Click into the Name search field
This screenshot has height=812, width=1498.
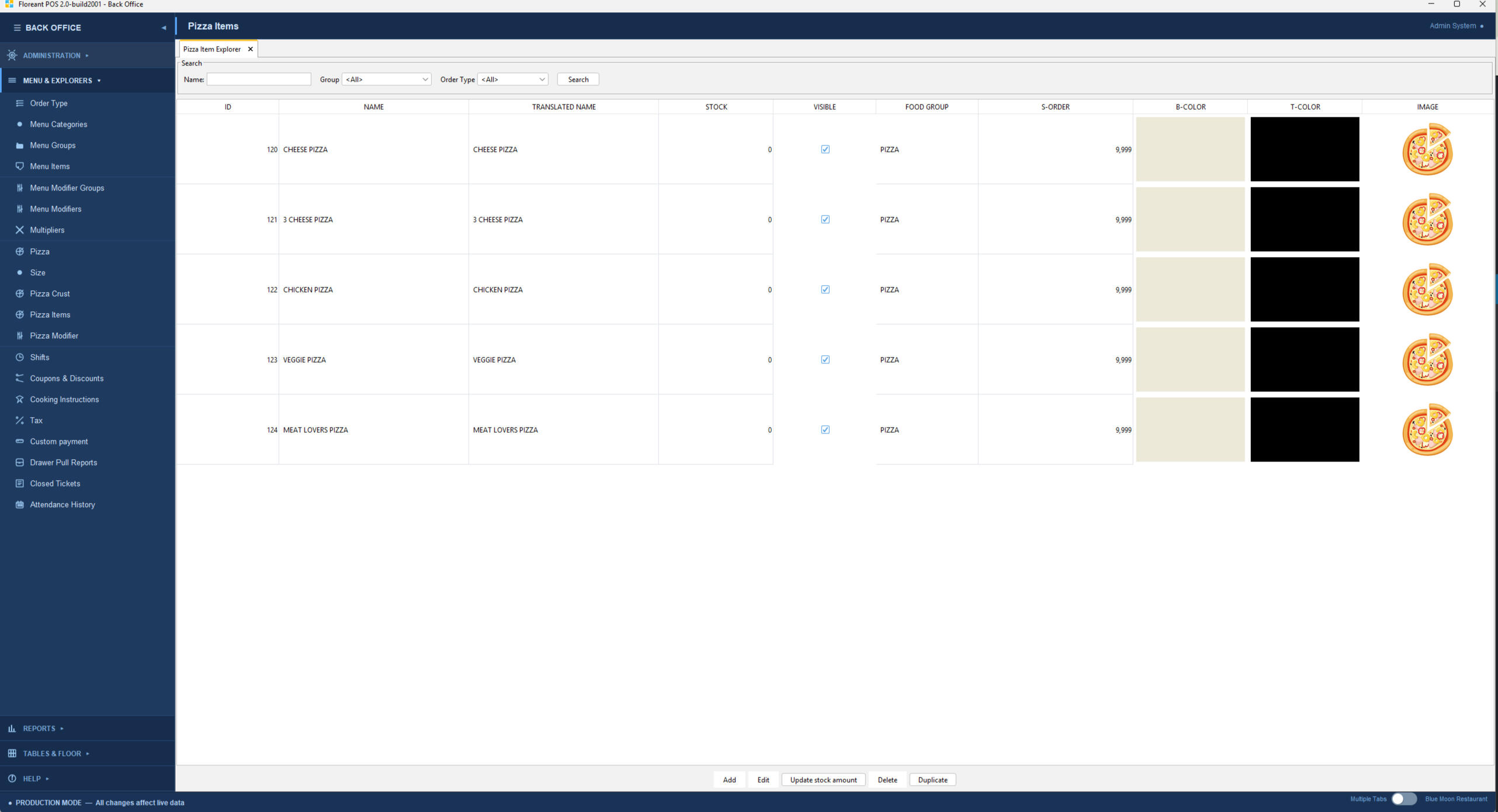click(x=258, y=79)
